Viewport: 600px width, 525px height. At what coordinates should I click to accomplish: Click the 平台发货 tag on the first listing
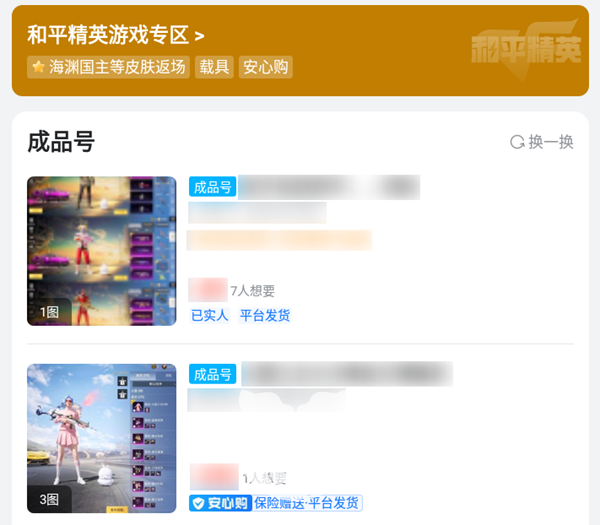265,316
